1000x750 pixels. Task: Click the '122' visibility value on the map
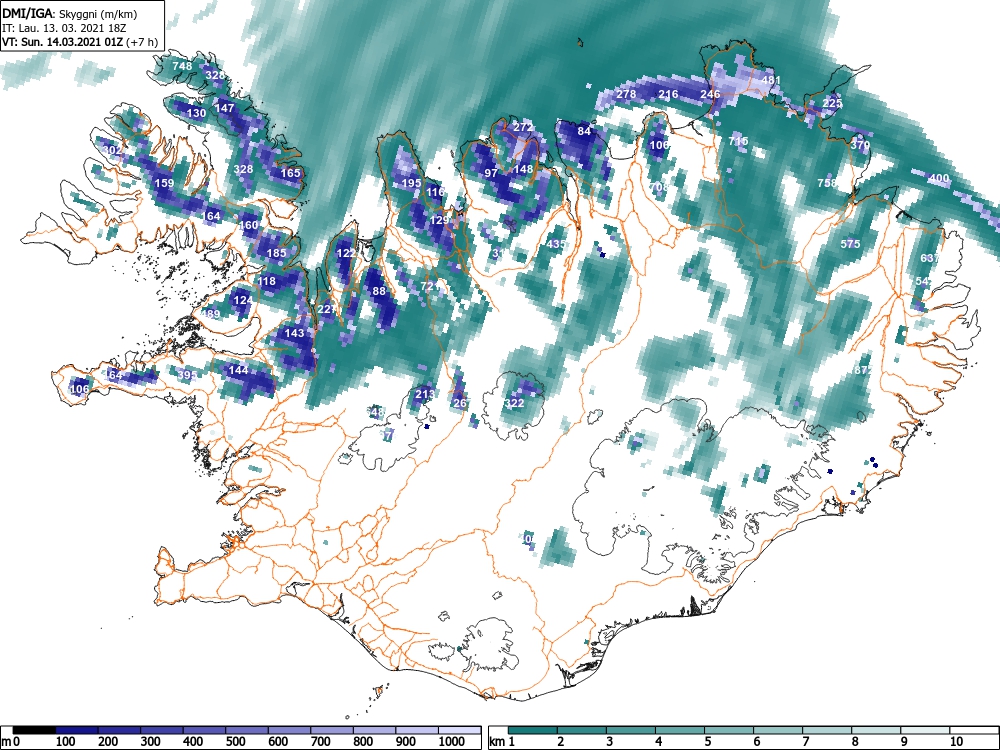coord(346,253)
